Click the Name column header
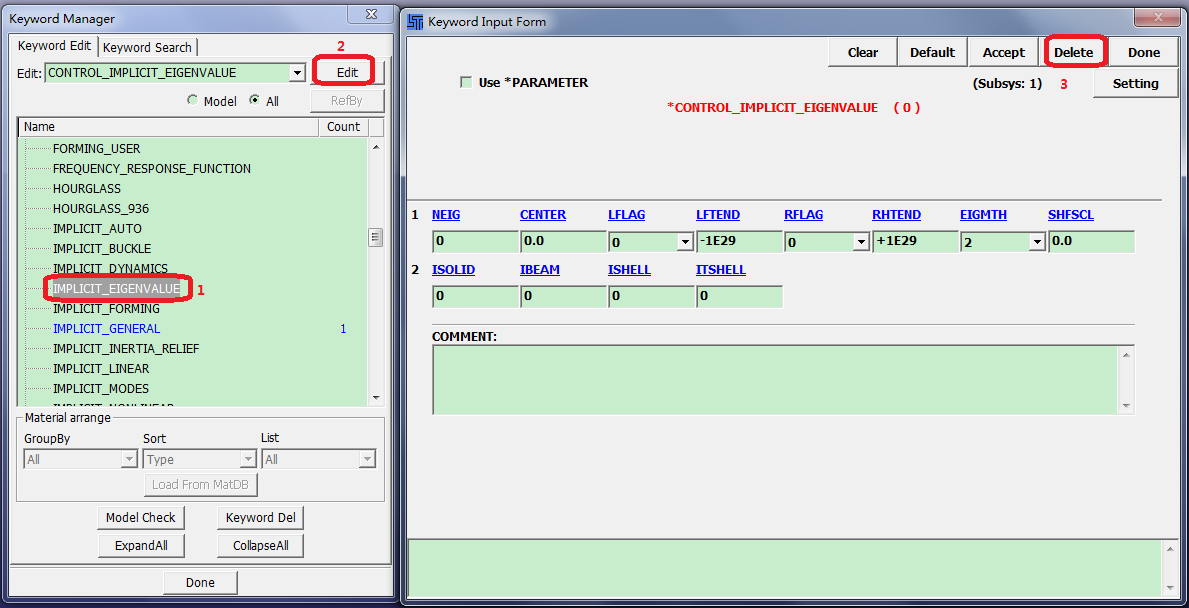 click(168, 127)
